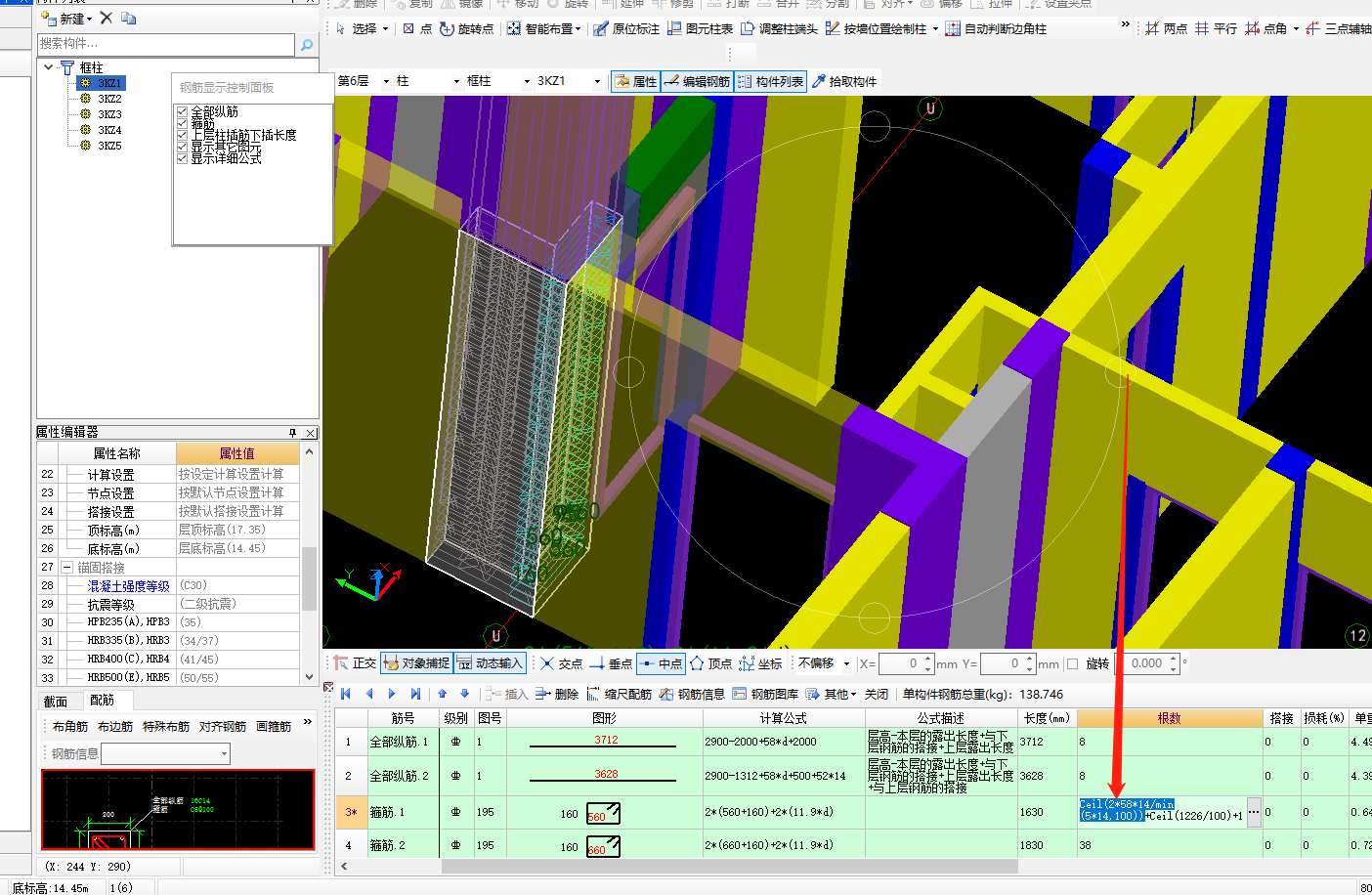Toggle 对象捕捉 object snap
1372x895 pixels.
(416, 663)
